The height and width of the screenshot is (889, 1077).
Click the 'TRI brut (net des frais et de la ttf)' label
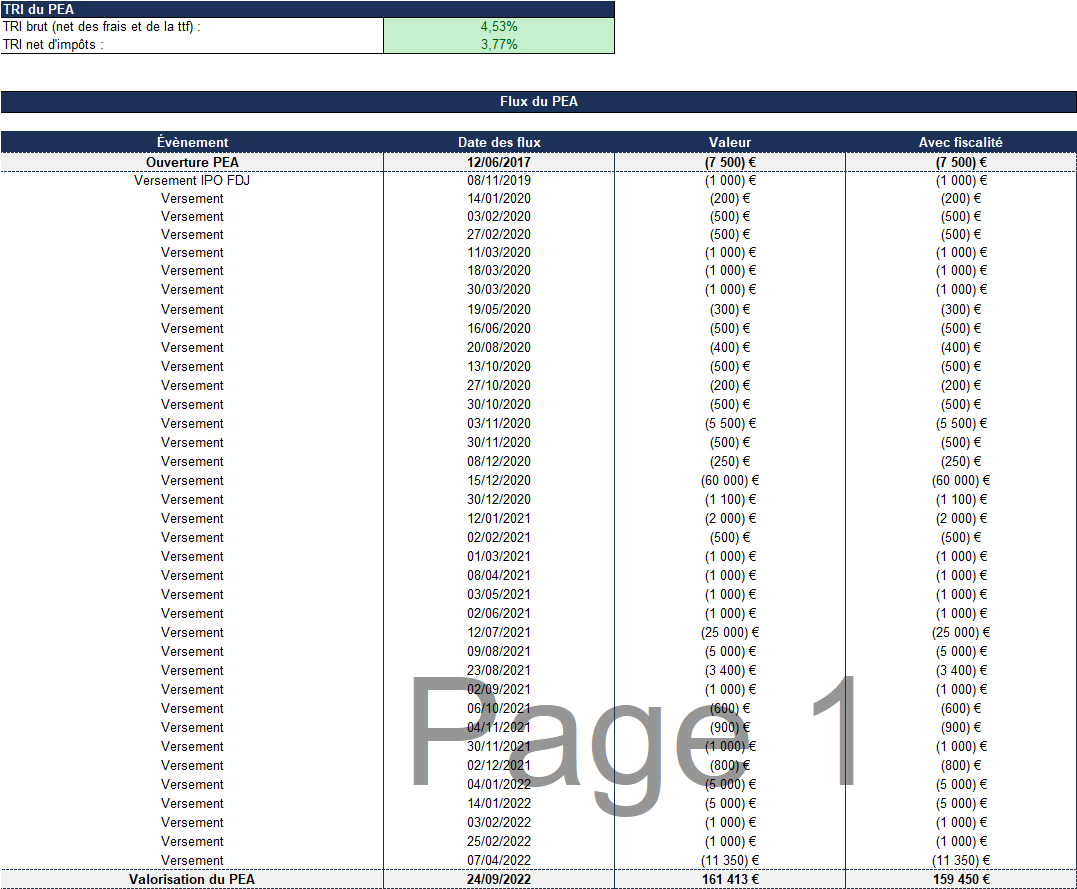(102, 27)
